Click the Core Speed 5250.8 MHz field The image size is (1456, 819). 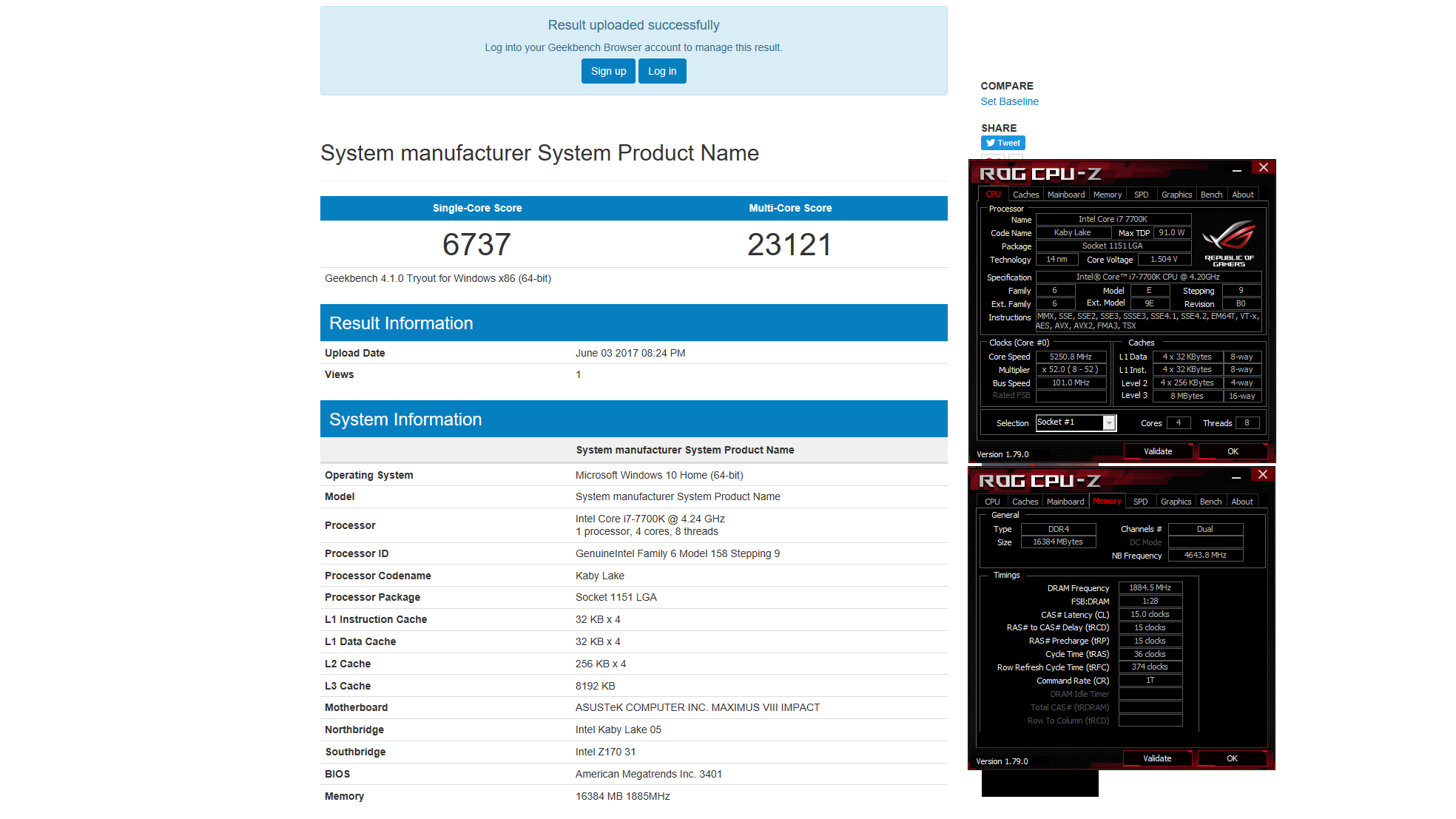(x=1071, y=357)
